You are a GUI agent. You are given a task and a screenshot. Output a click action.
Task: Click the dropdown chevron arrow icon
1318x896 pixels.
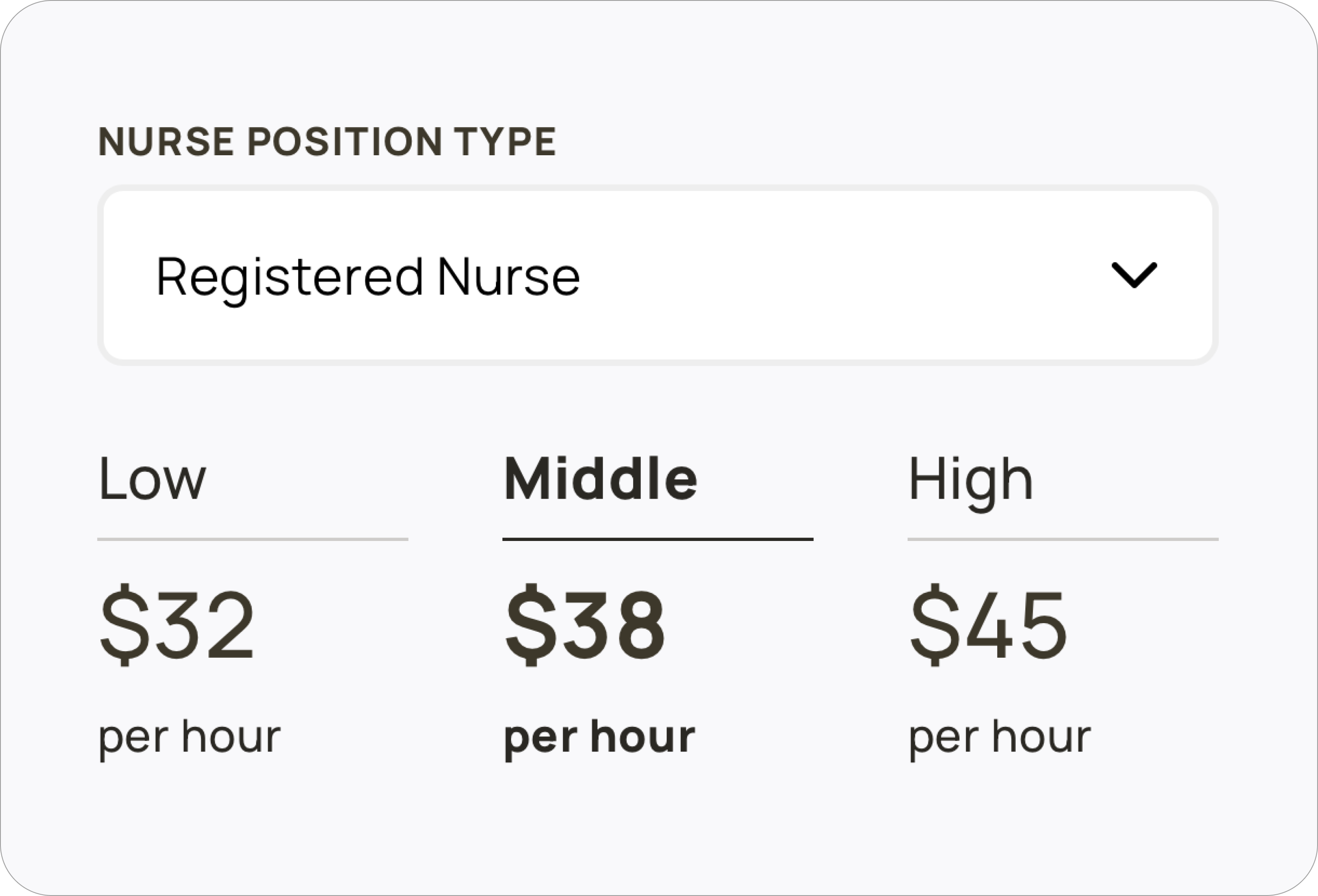pyautogui.click(x=1134, y=275)
